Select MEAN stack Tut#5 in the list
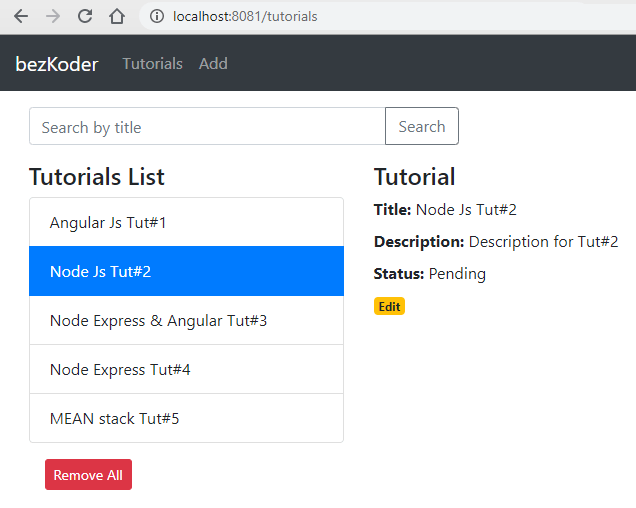 (187, 418)
